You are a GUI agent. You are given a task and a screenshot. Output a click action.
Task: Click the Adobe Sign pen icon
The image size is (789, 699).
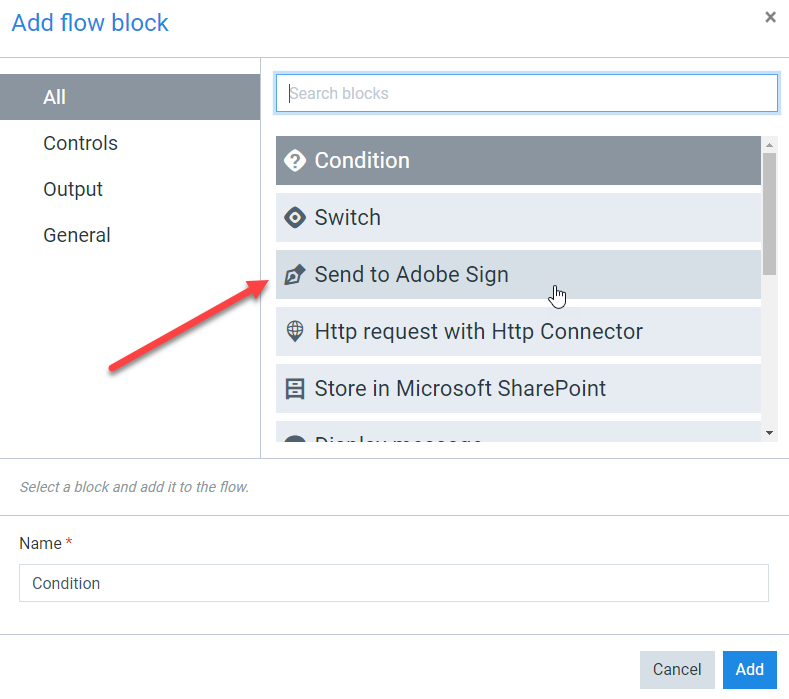(295, 274)
